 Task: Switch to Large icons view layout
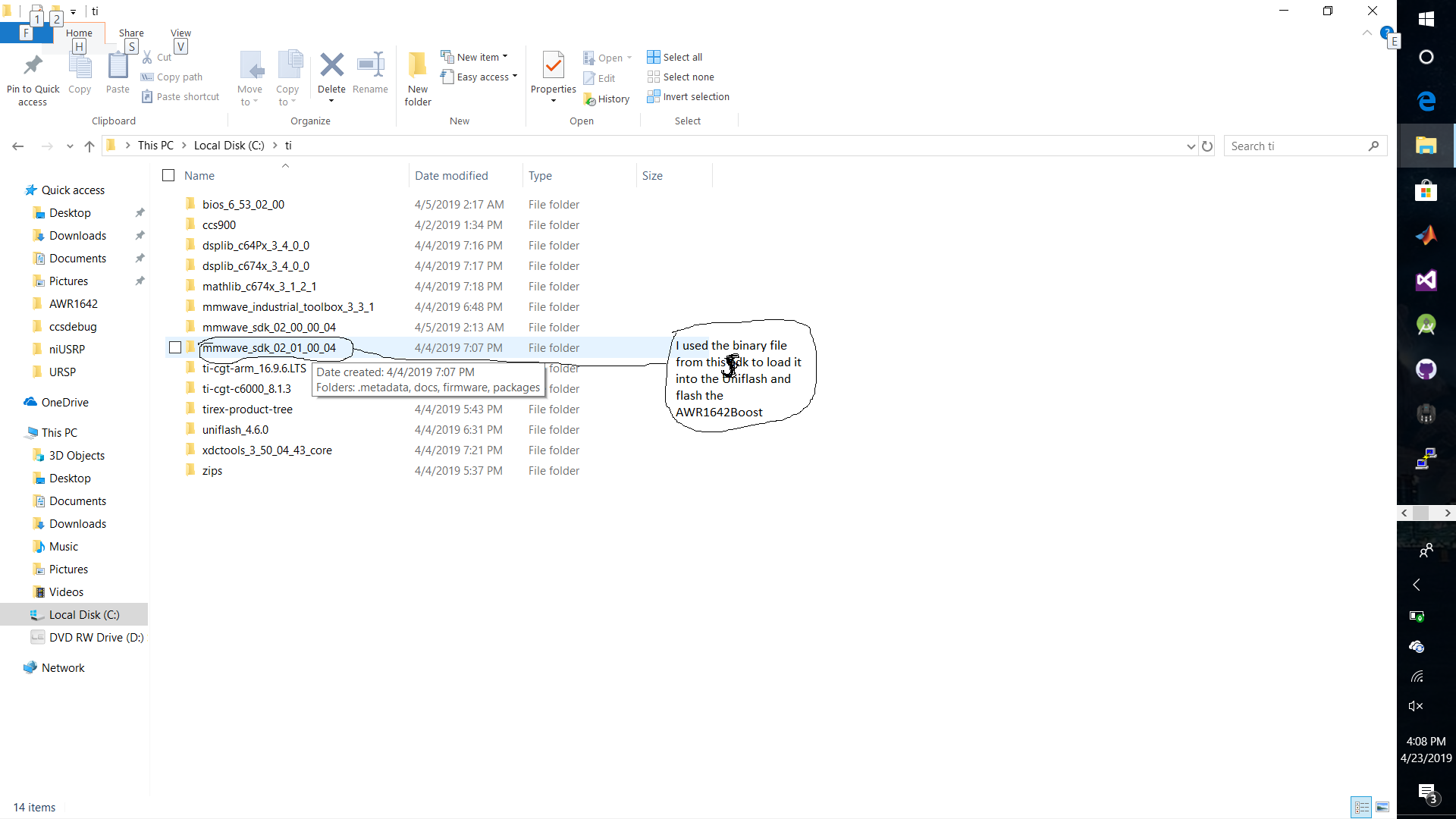pos(1382,807)
